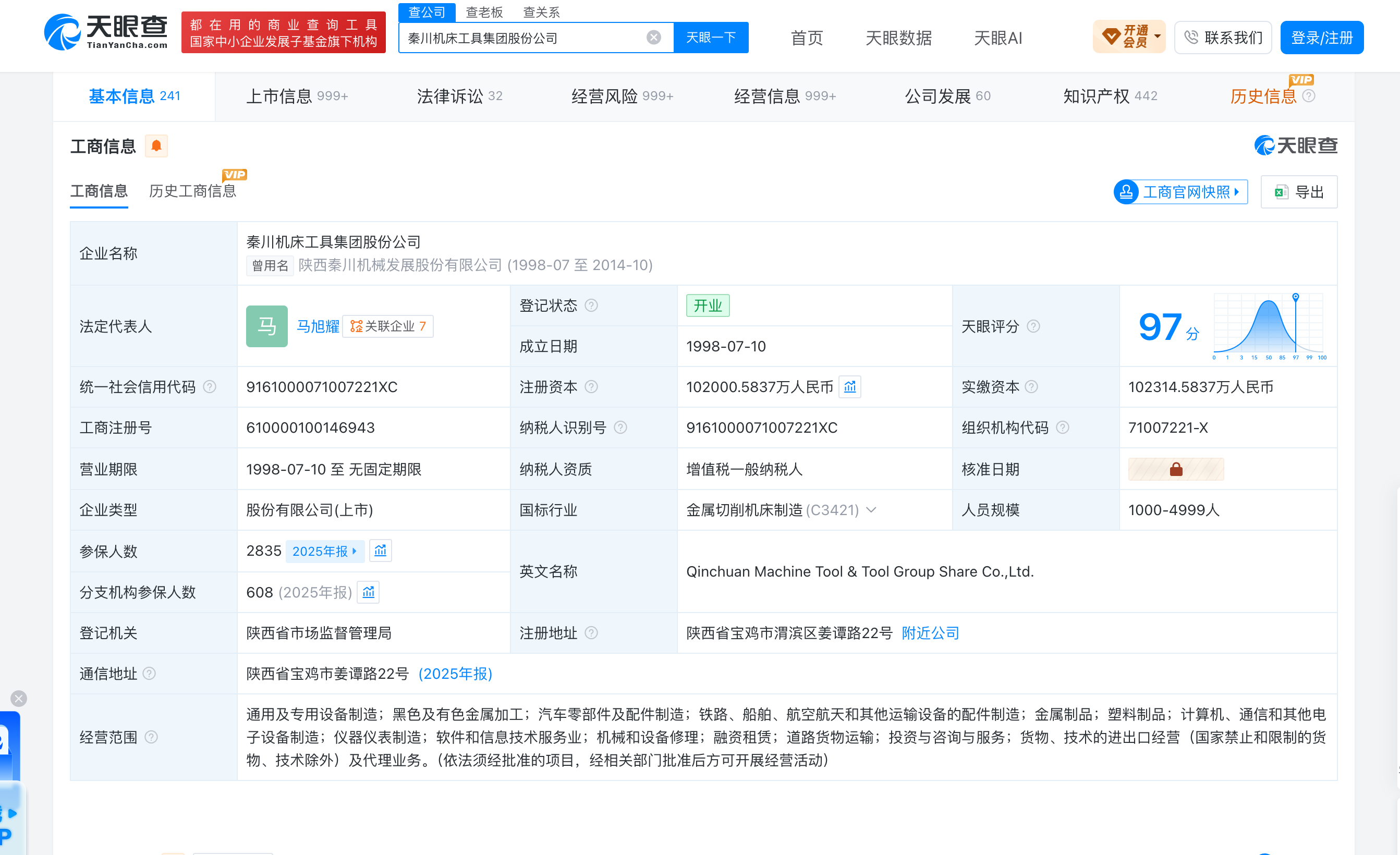Click the help icon next to 实缴资本

[1031, 387]
